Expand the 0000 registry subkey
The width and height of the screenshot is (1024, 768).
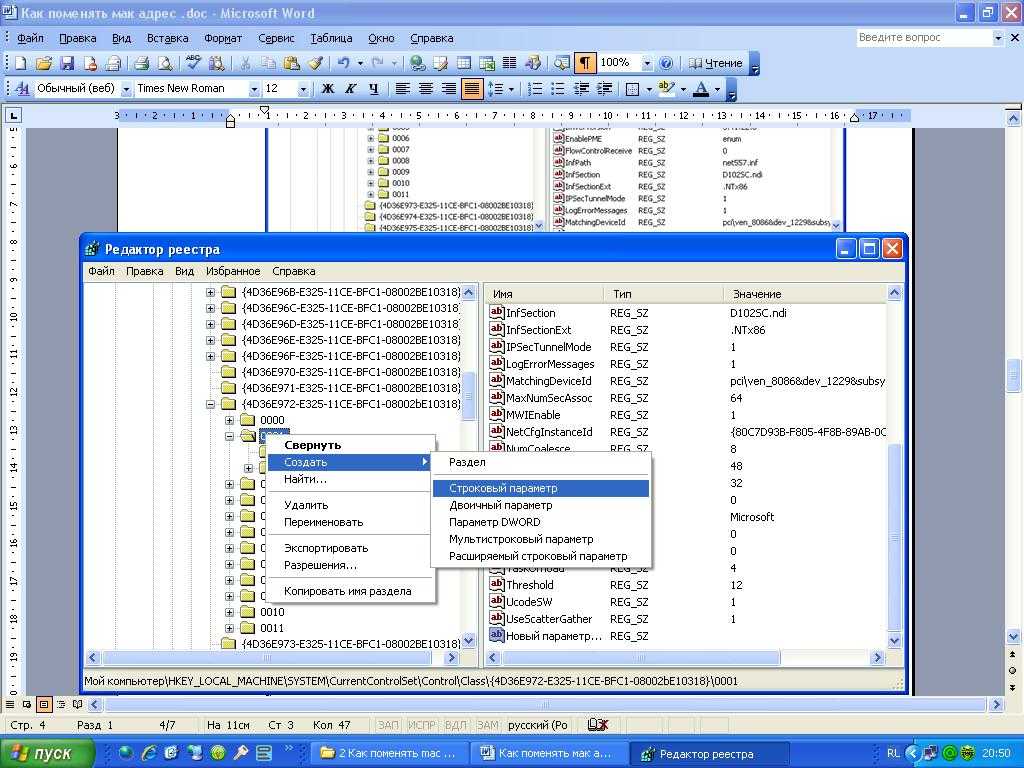(229, 420)
